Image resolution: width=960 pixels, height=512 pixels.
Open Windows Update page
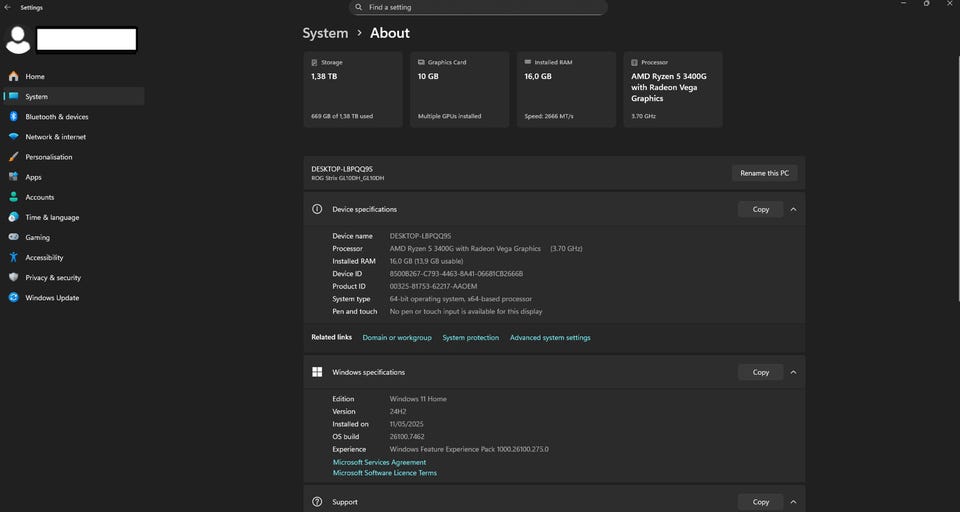(52, 298)
